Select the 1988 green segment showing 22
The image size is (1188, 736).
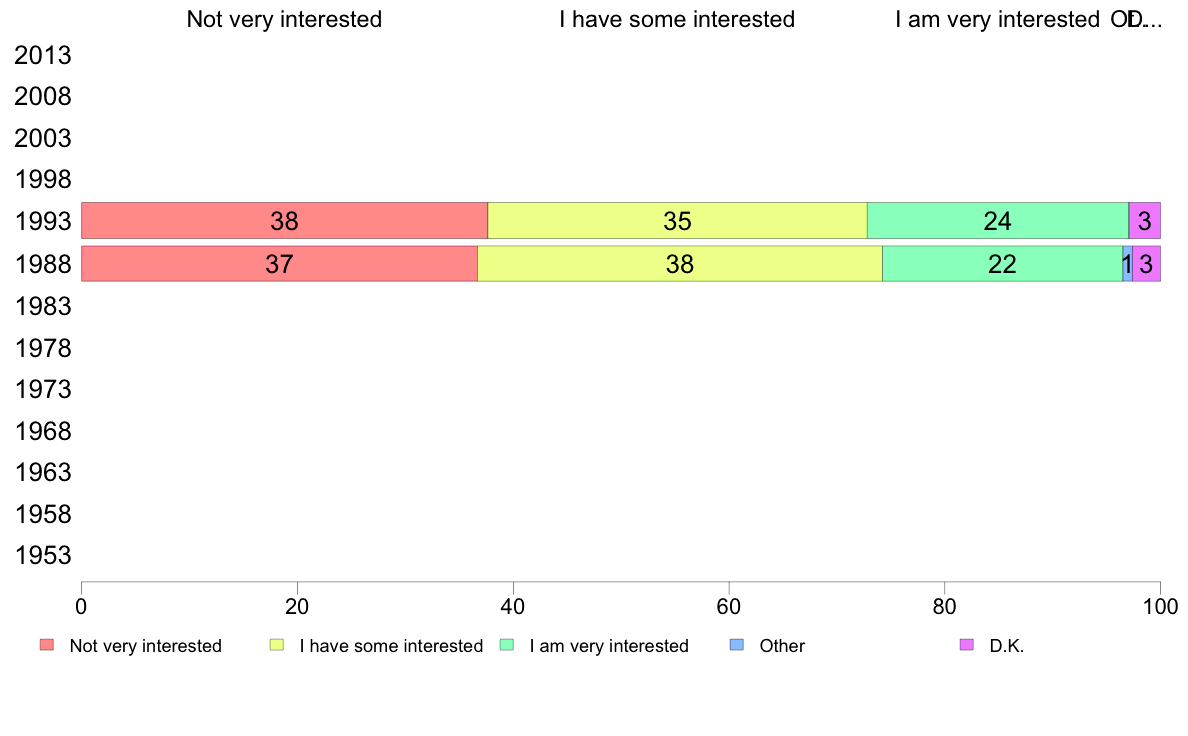click(x=1002, y=264)
